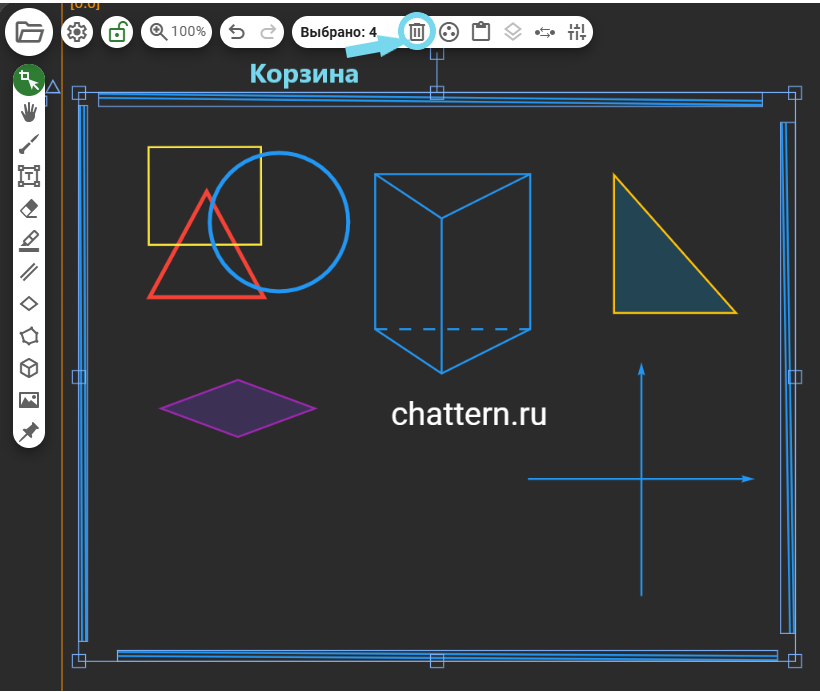820x692 pixels.
Task: Toggle the green lock button
Action: pyautogui.click(x=118, y=32)
